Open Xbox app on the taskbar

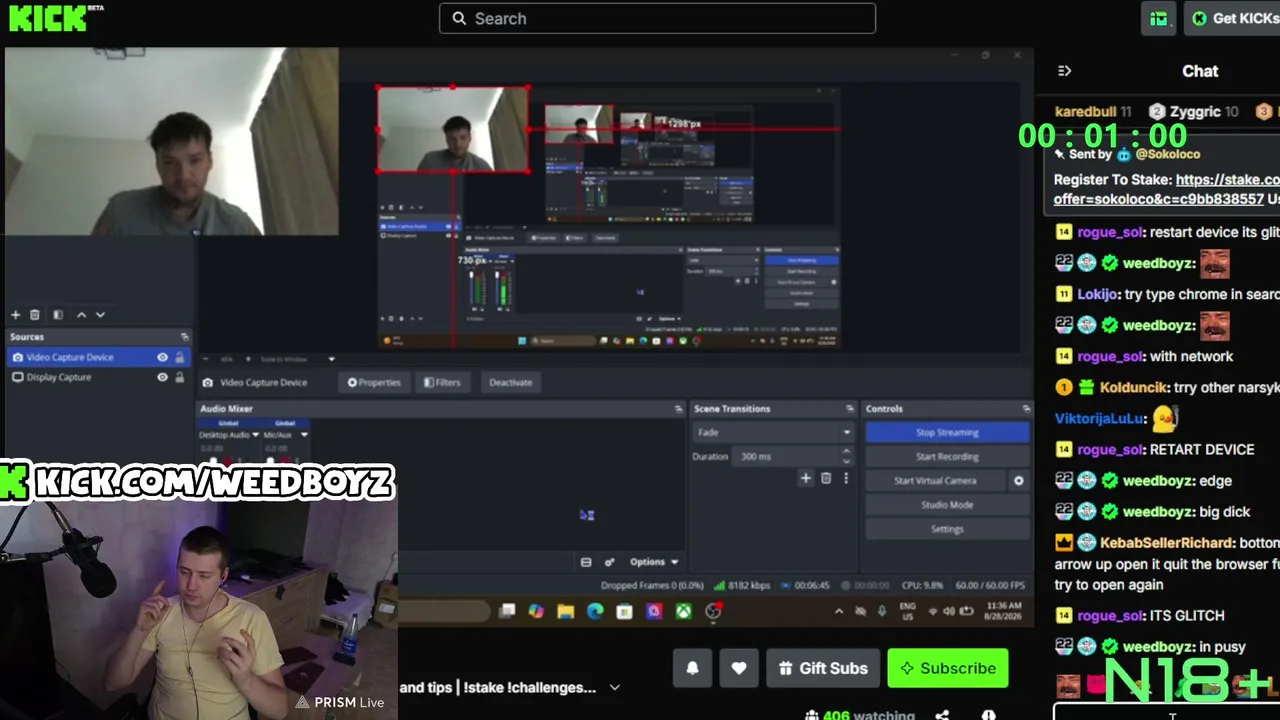684,611
